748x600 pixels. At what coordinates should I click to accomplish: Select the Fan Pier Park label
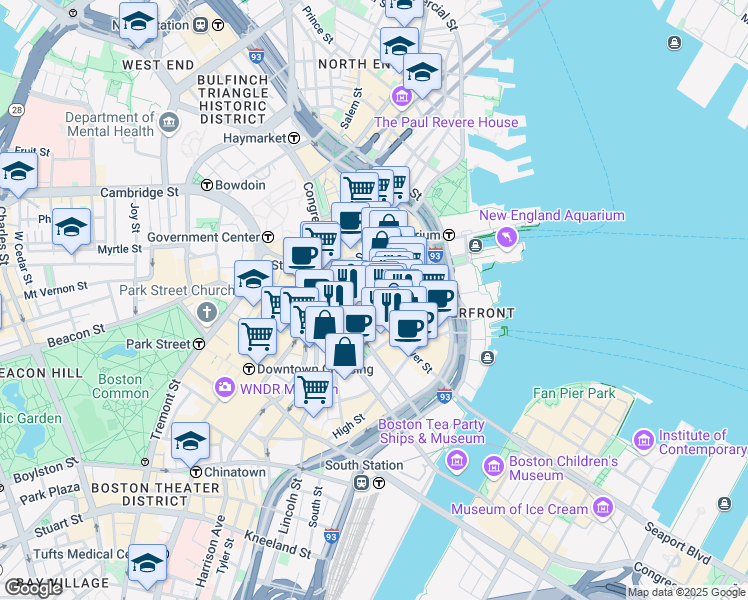574,393
